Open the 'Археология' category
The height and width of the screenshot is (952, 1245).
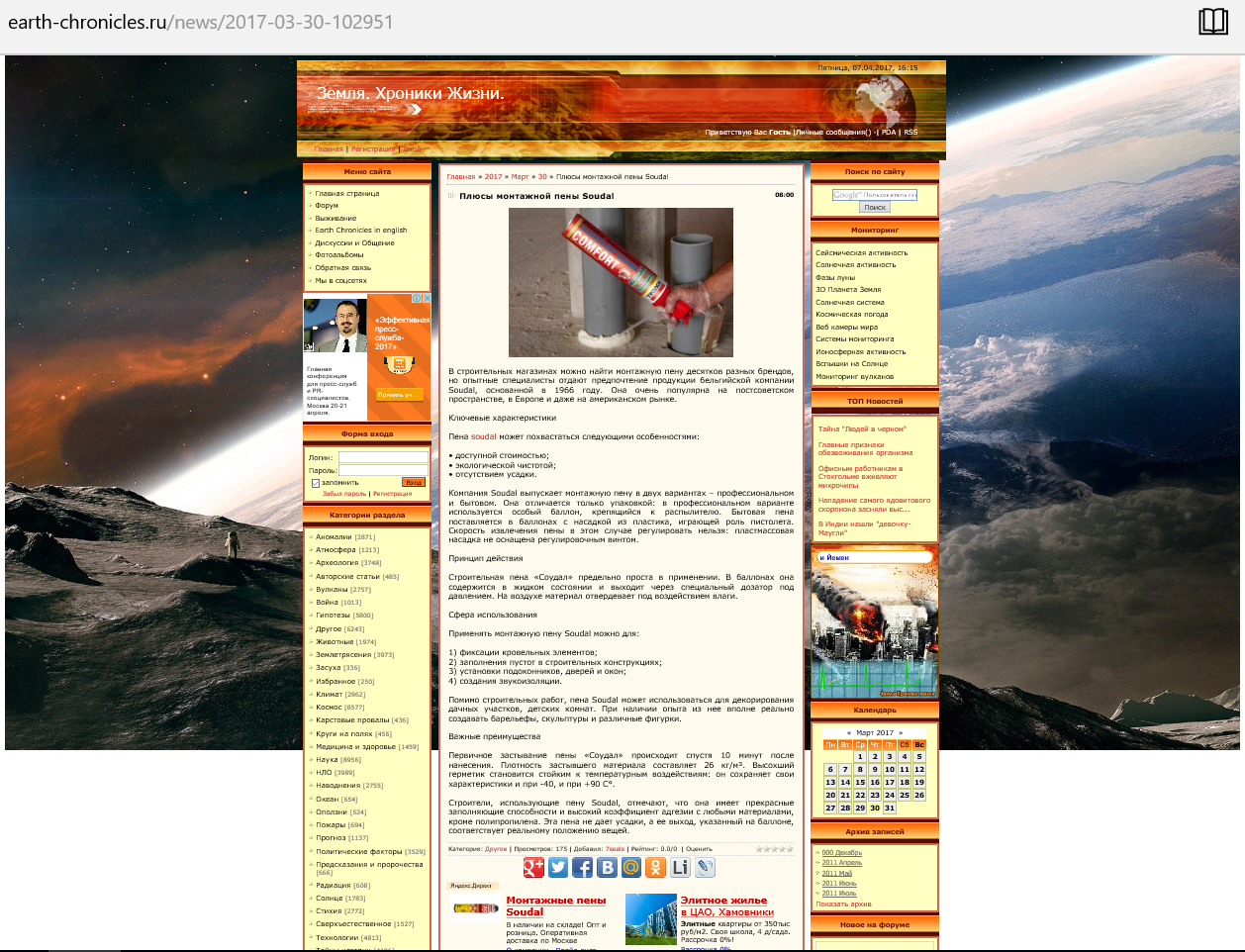(x=336, y=563)
